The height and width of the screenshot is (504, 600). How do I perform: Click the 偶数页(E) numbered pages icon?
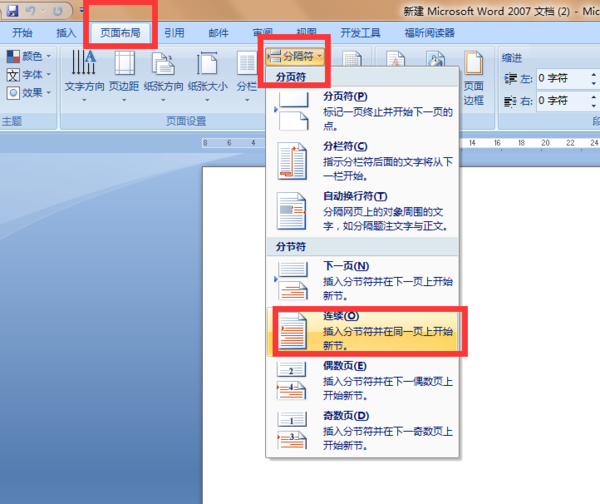click(292, 381)
